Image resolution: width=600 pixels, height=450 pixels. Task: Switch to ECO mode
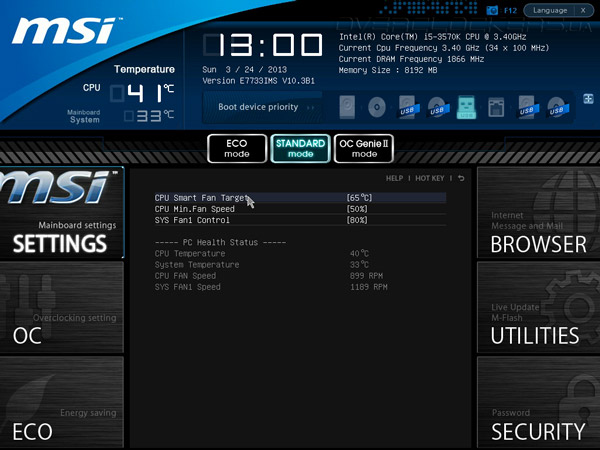coord(237,148)
